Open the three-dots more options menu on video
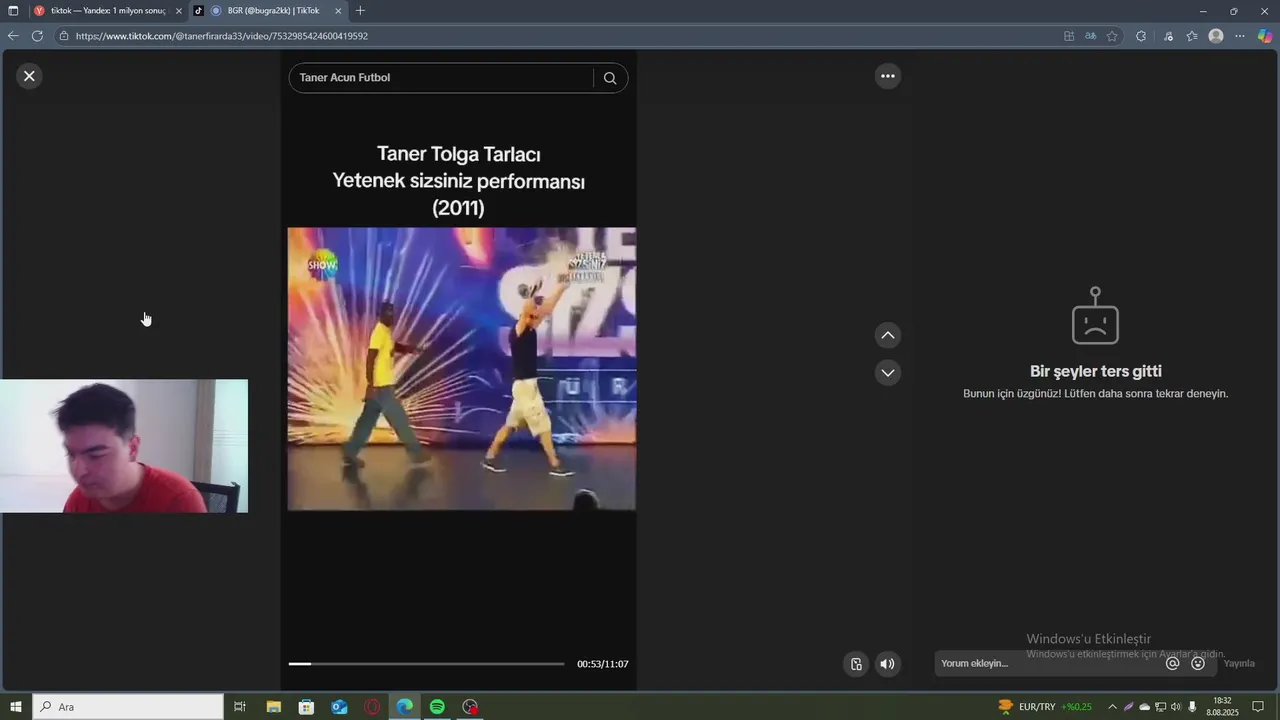This screenshot has height=720, width=1280. pos(887,76)
